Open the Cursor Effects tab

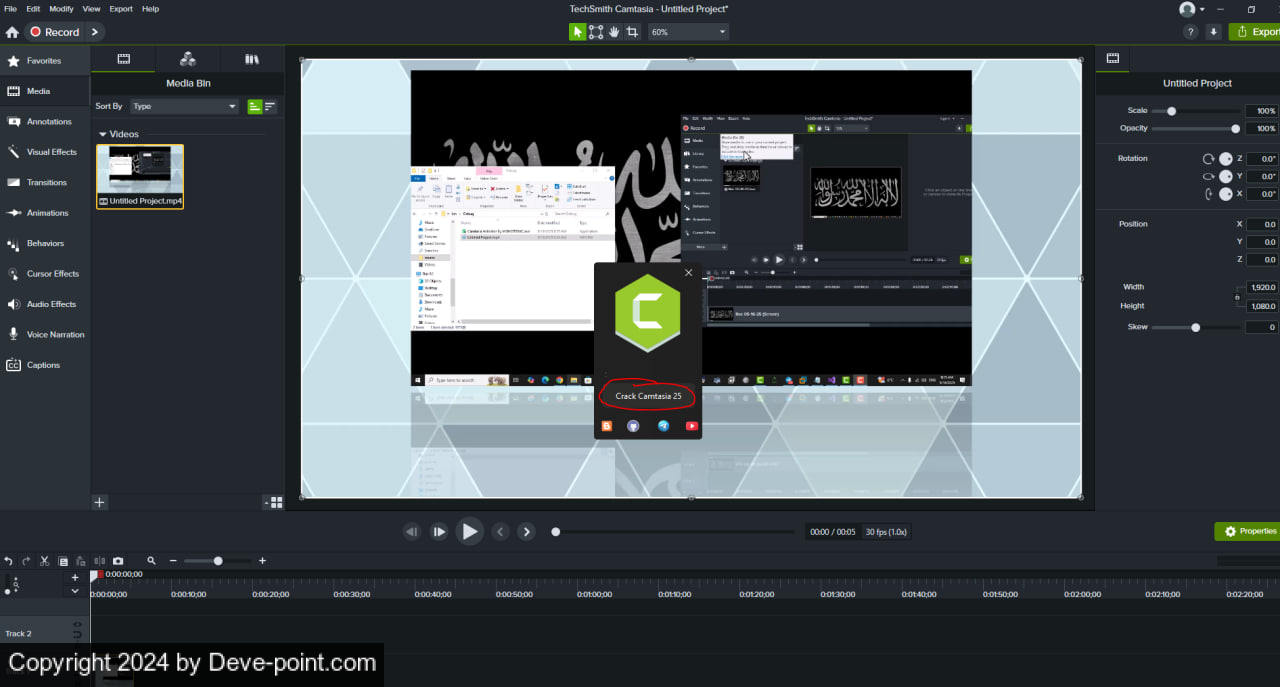coord(45,274)
